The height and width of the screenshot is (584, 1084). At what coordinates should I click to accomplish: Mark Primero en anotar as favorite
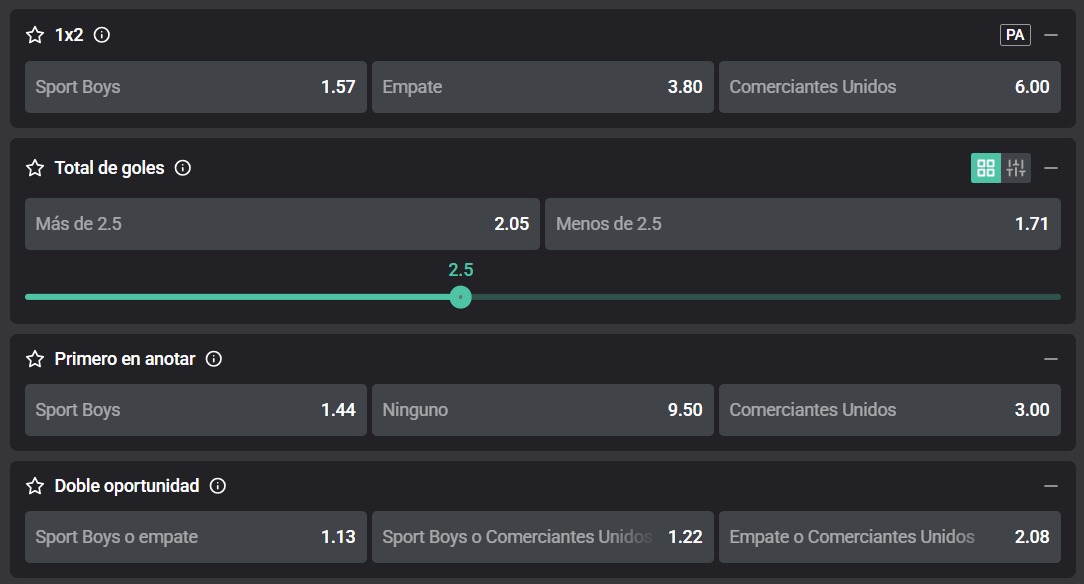(35, 359)
